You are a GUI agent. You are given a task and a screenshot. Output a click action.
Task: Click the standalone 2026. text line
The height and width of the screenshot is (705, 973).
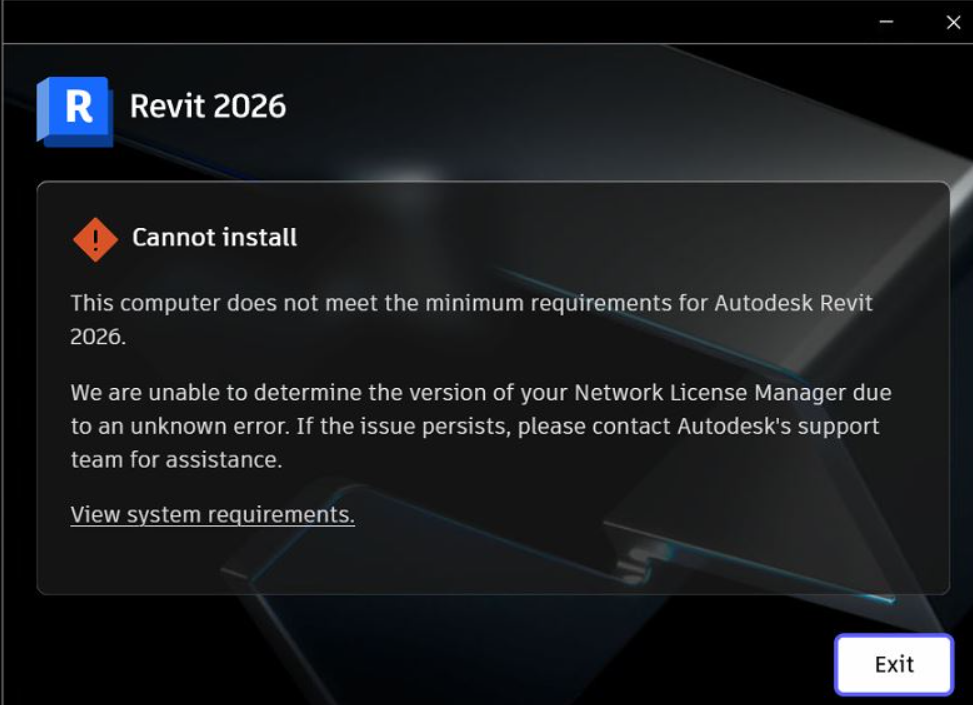tap(98, 337)
